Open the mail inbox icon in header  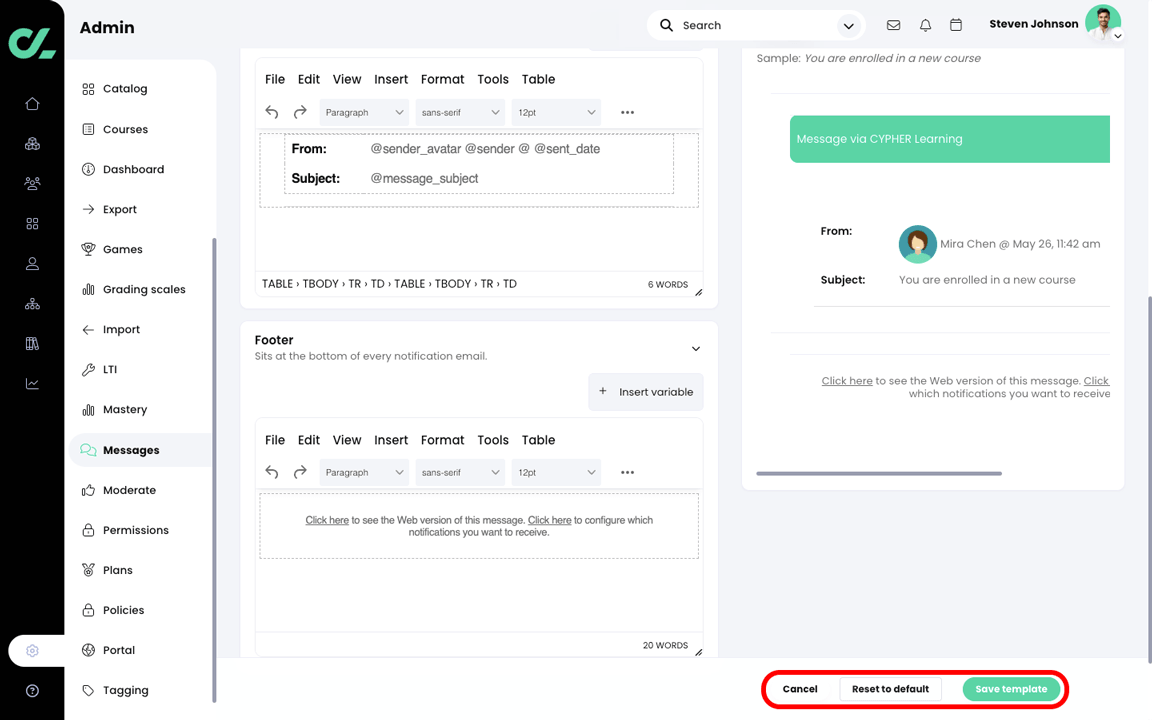[x=893, y=25]
